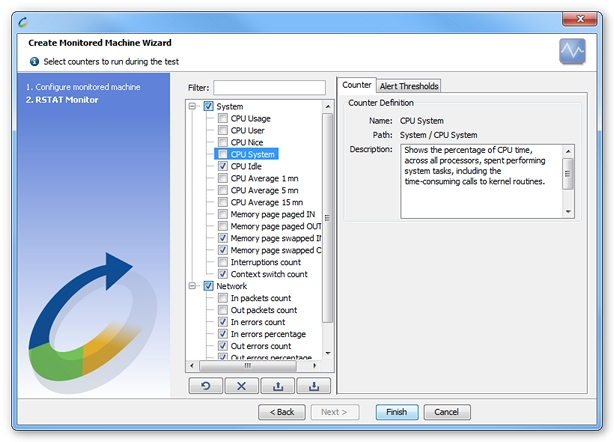The height and width of the screenshot is (442, 614).
Task: Click the Name value 'CPU System'
Action: tap(421, 121)
